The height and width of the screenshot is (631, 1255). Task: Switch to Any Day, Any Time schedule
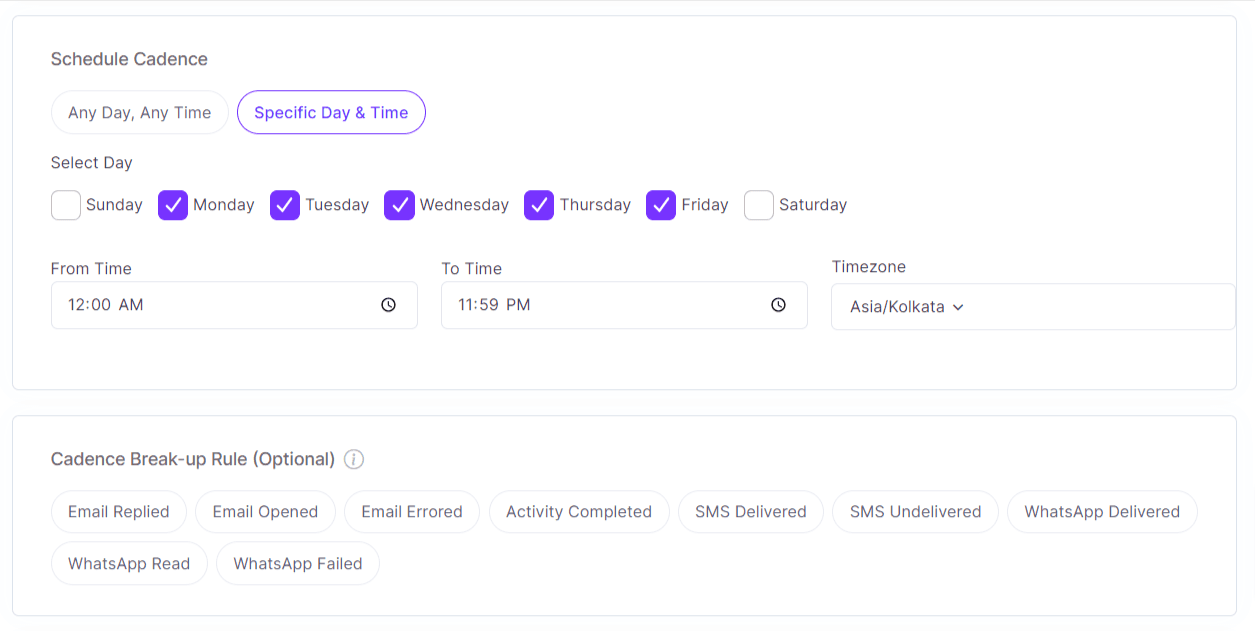139,112
